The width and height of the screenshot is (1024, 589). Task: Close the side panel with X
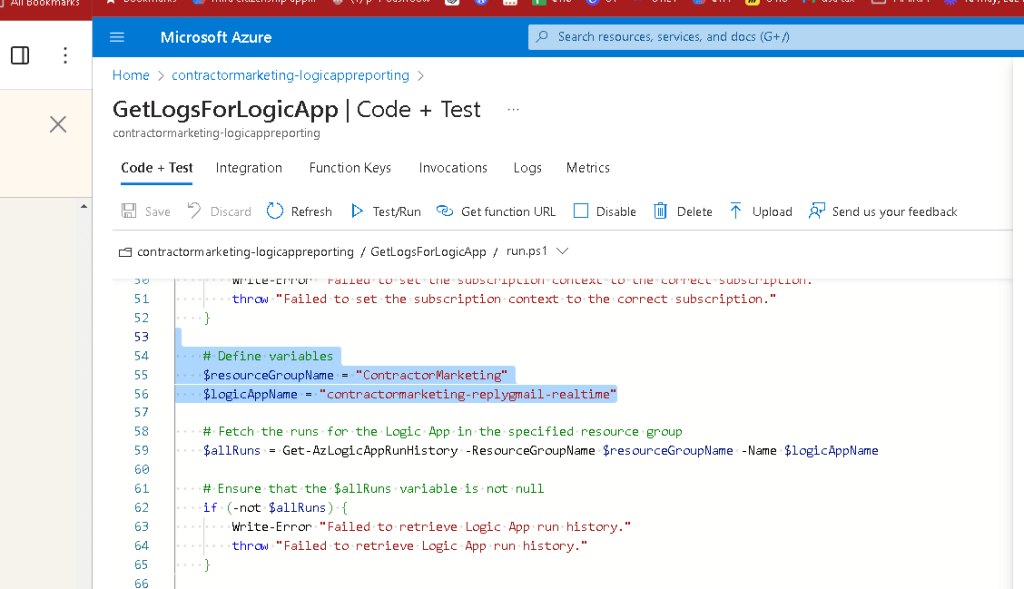point(58,124)
